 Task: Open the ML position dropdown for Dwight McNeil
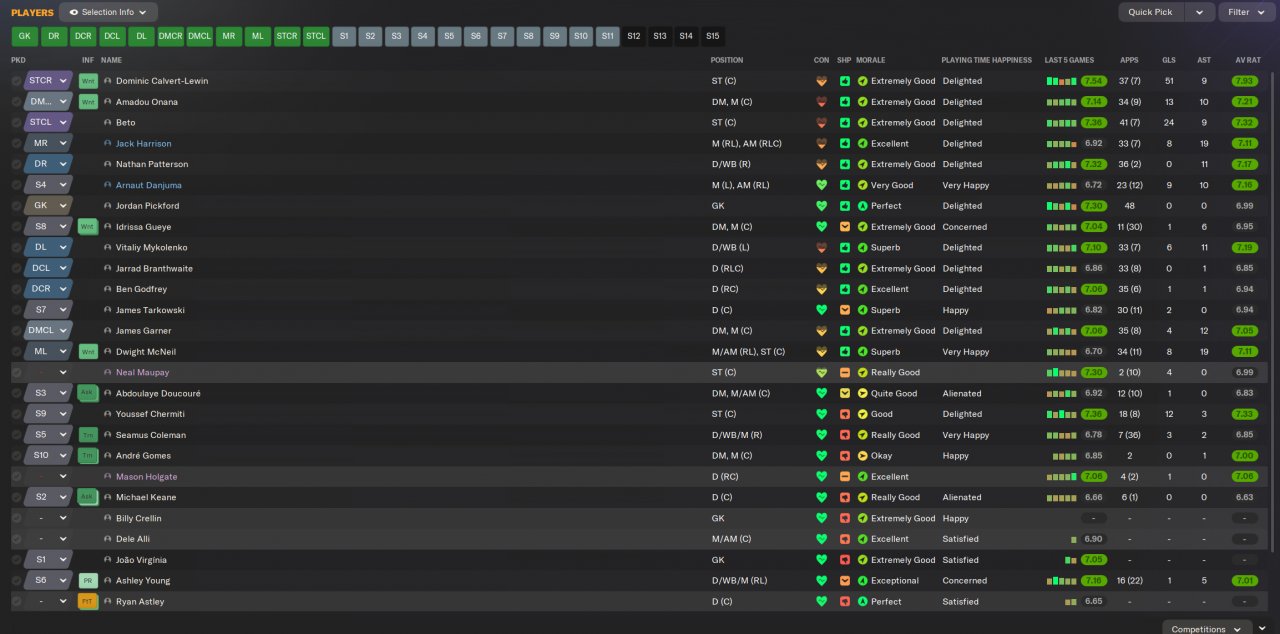[x=48, y=352]
